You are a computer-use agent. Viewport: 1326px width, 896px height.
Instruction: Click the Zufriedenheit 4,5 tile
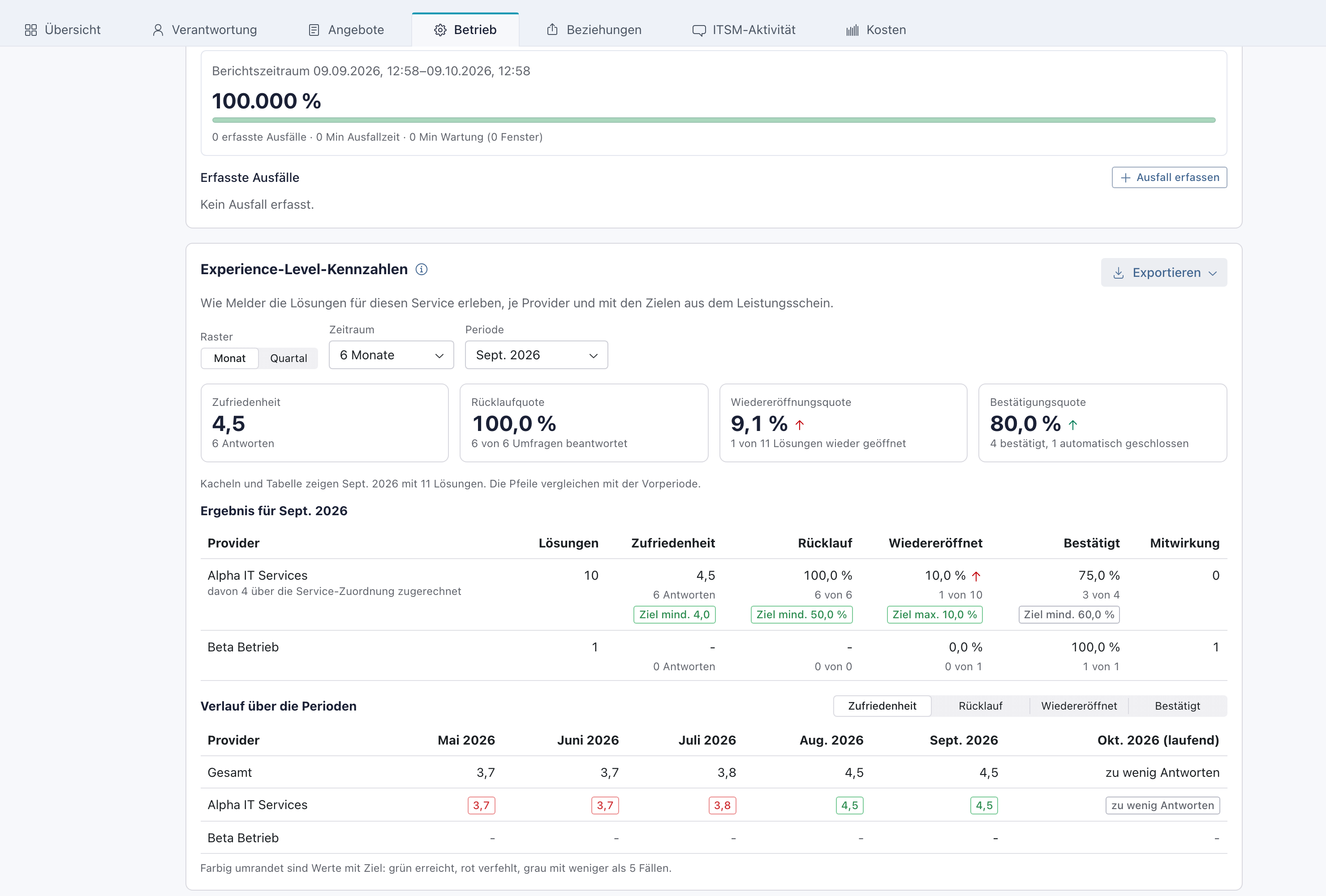(x=325, y=423)
